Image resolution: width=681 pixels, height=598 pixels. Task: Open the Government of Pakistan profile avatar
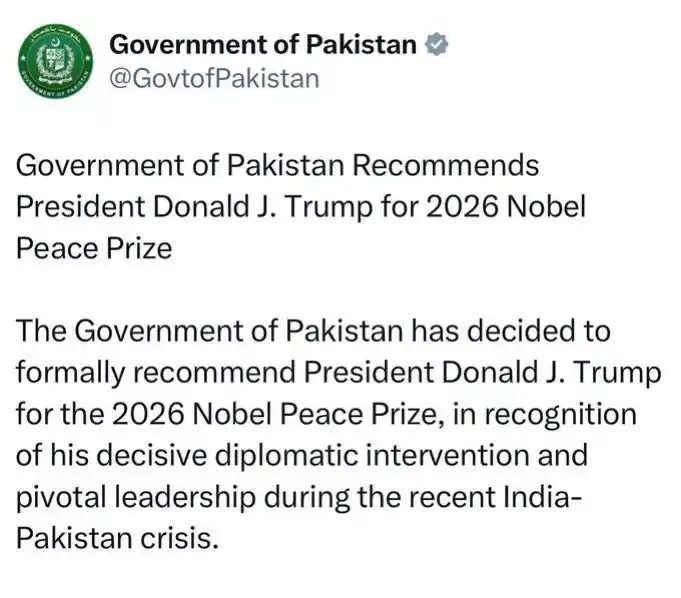55,60
